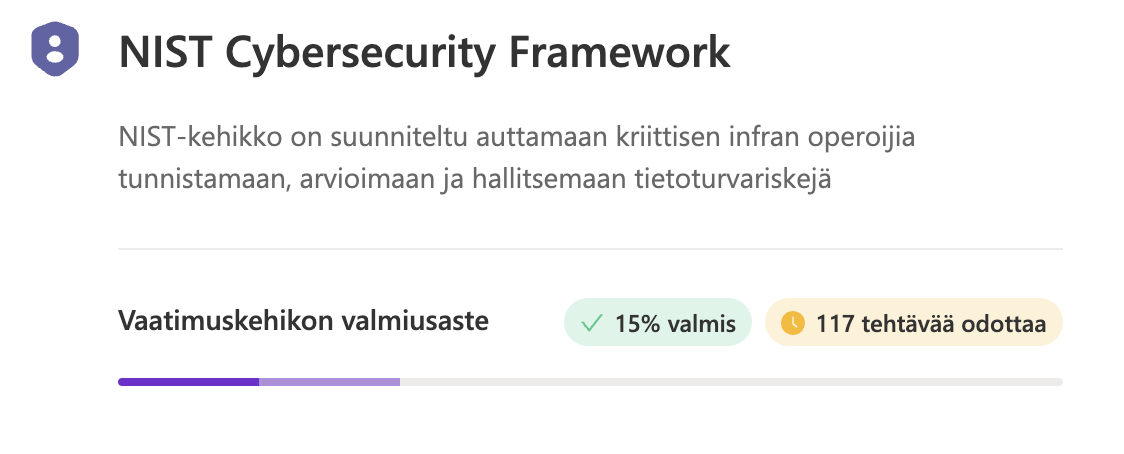Click the yellow clock icon
The image size is (1124, 454).
[793, 323]
